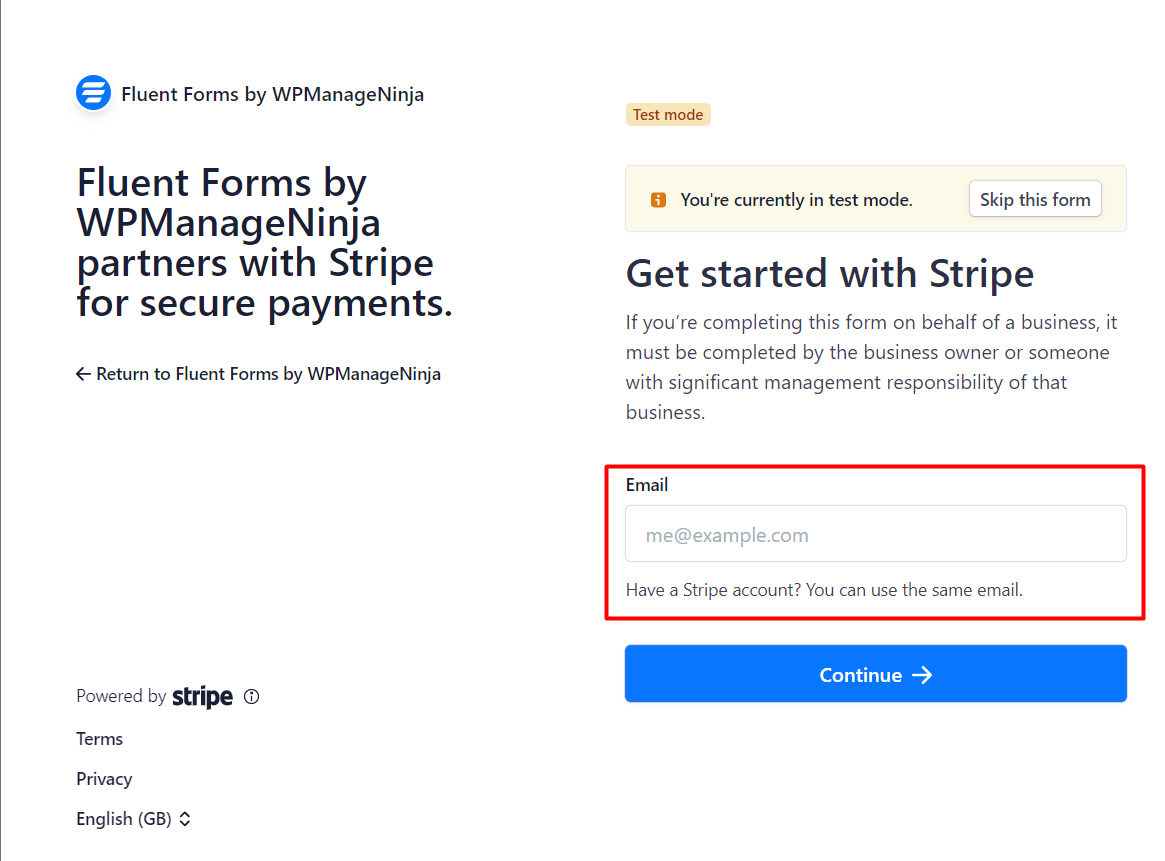1165x861 pixels.
Task: Click the Email field label
Action: point(647,485)
